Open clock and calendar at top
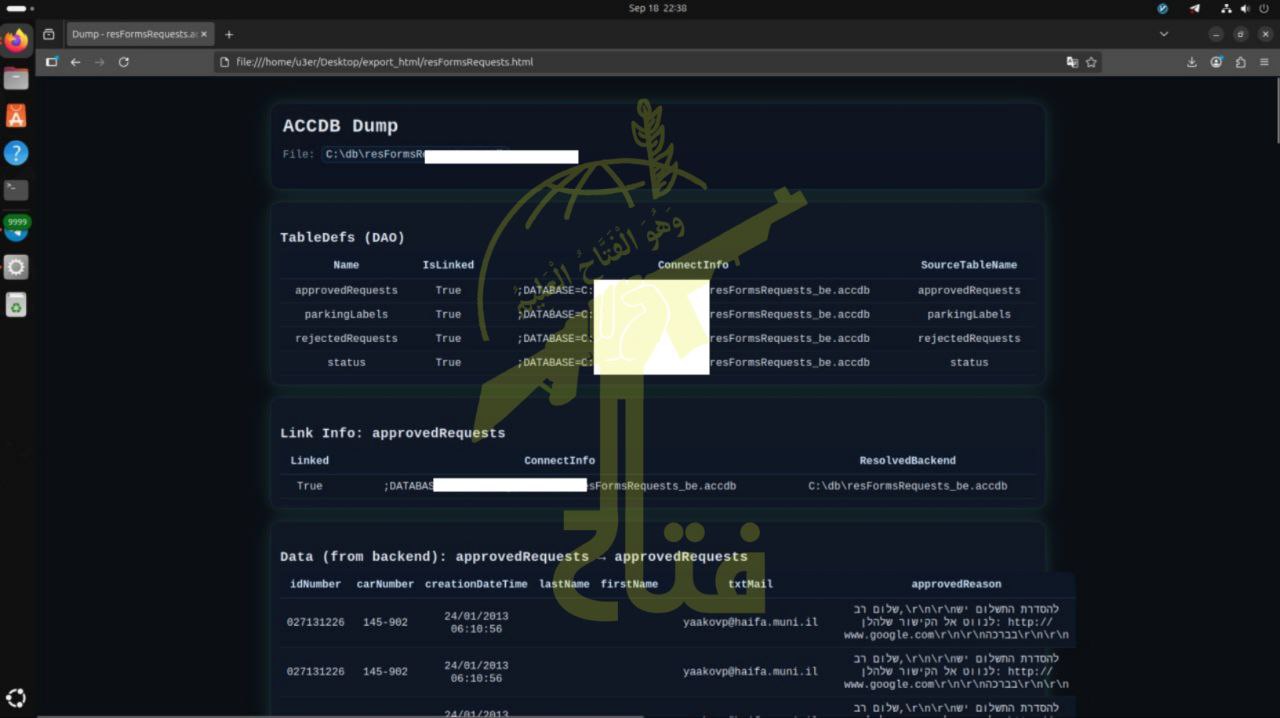 657,8
